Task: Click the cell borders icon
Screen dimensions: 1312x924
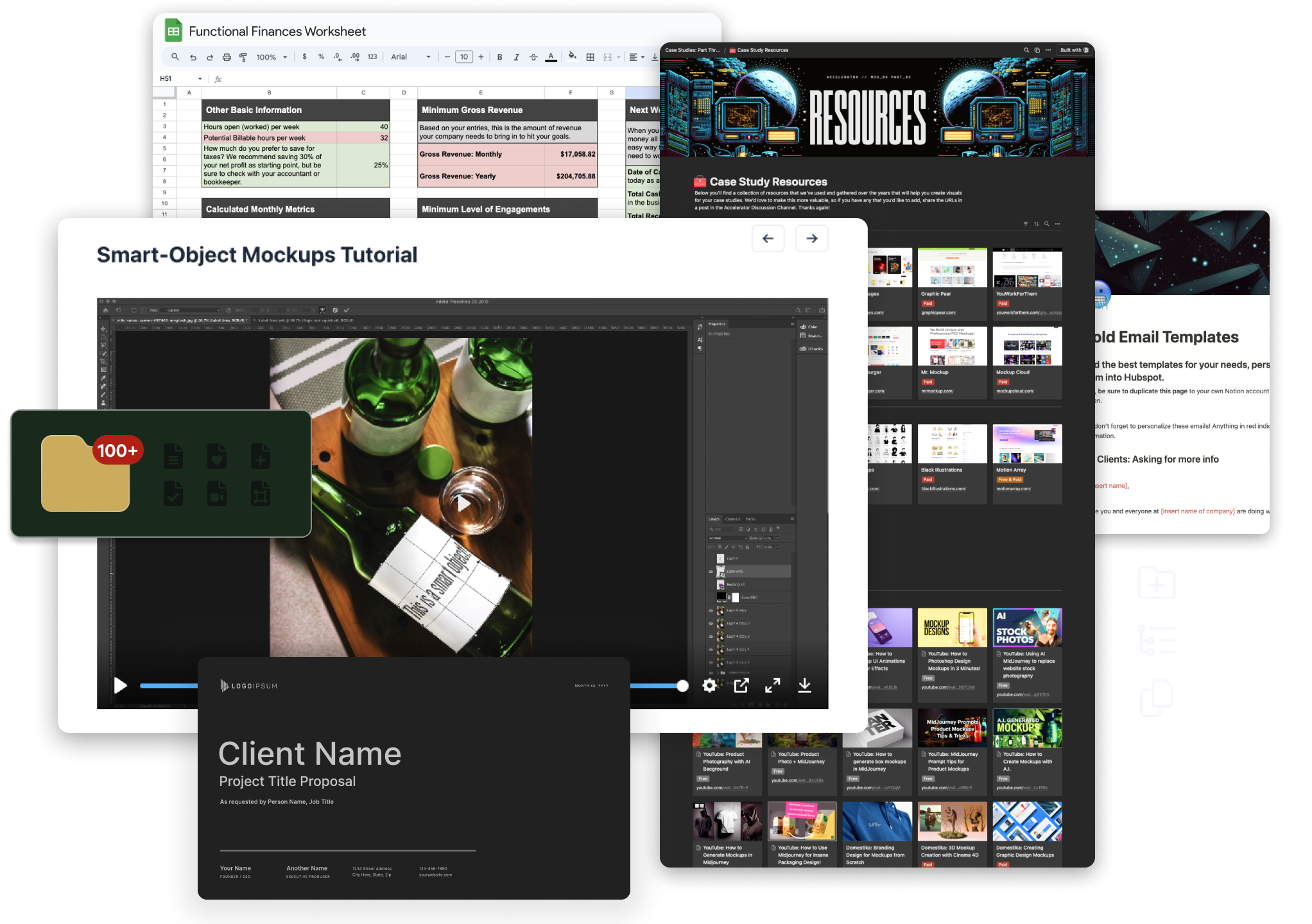Action: (x=591, y=57)
